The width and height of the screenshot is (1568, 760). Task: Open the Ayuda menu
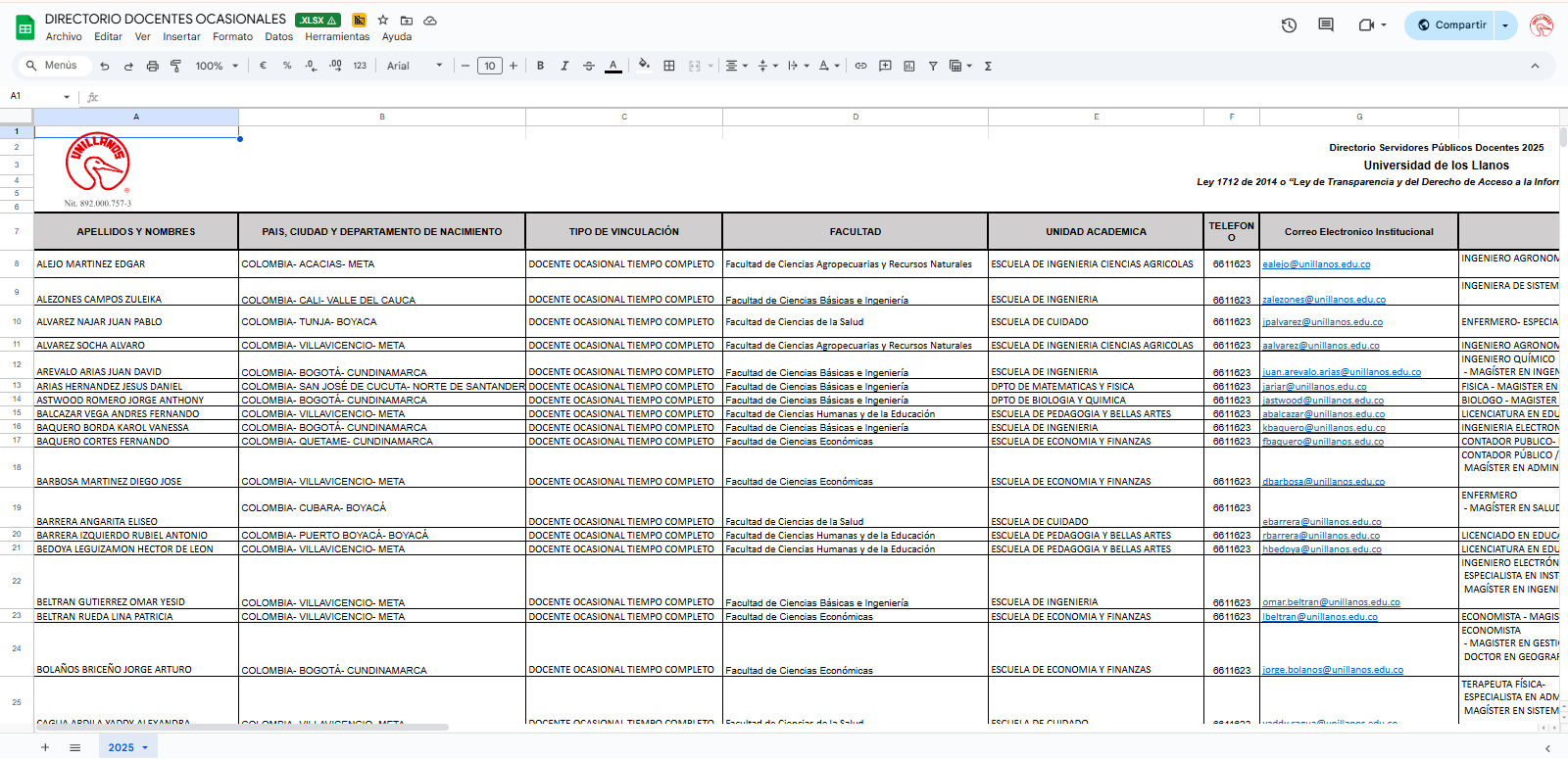[x=397, y=37]
